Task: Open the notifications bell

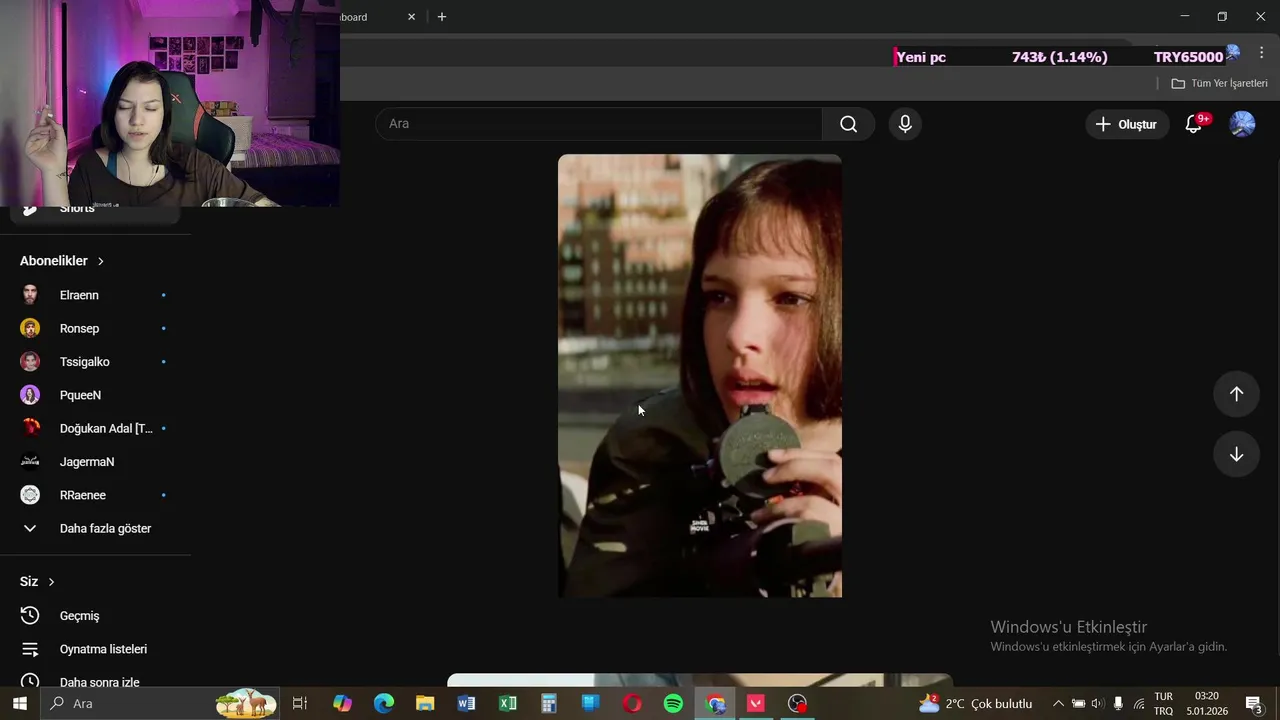Action: [x=1194, y=124]
